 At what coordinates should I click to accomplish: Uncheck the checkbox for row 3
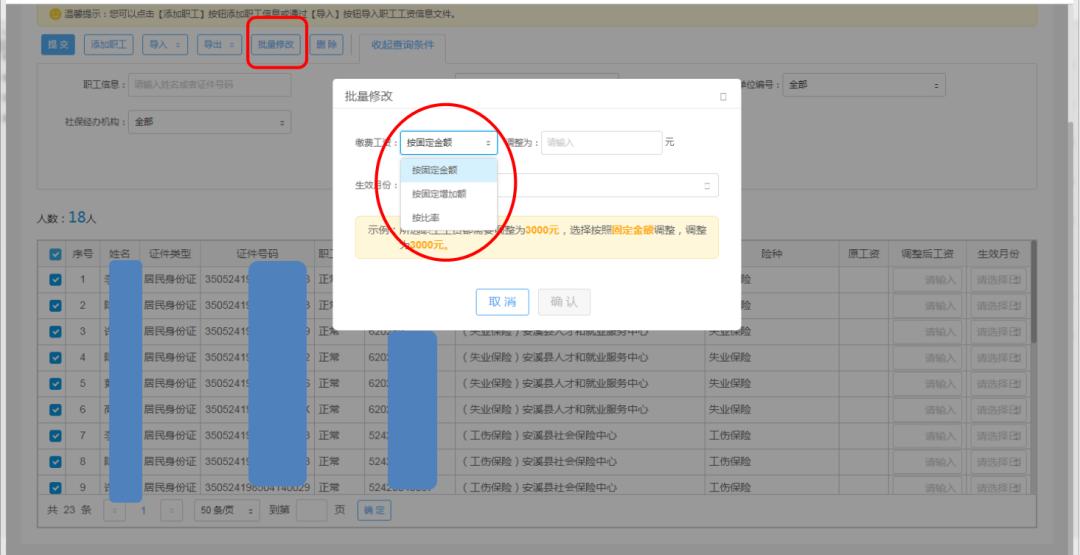(x=56, y=332)
